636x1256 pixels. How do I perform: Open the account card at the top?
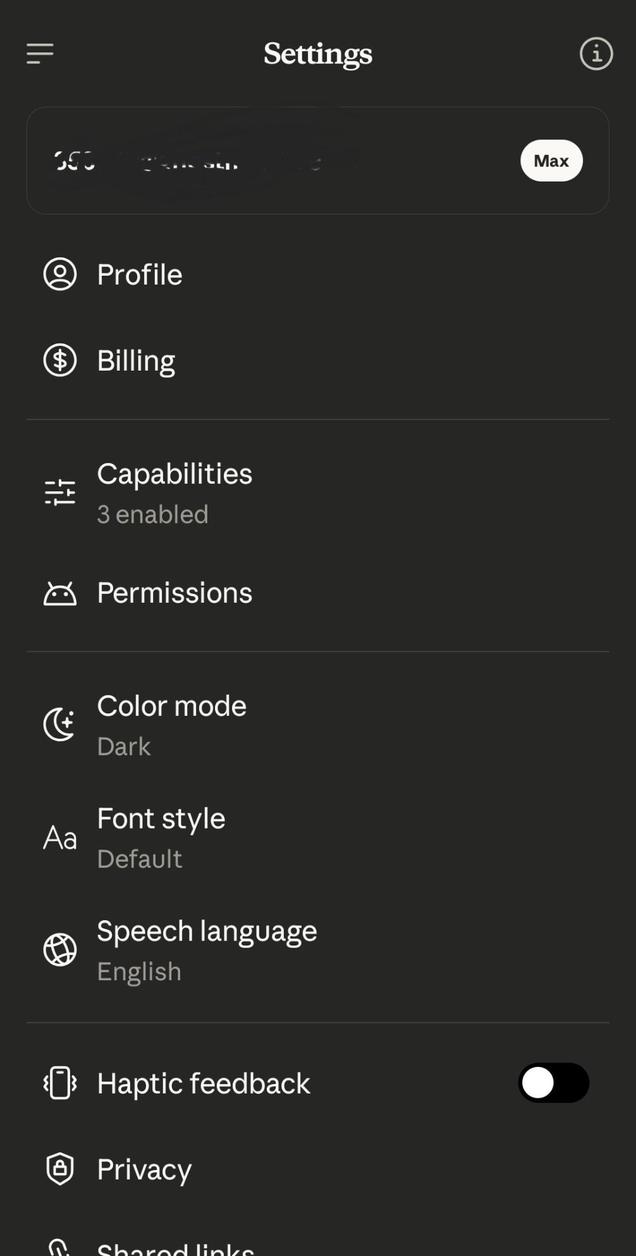pos(318,160)
